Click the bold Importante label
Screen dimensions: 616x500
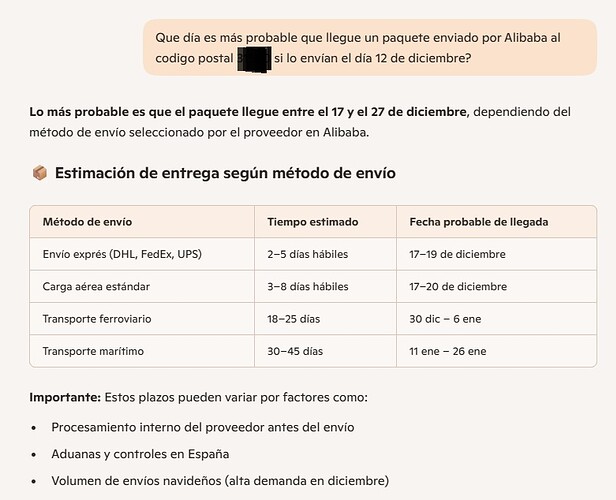65,397
